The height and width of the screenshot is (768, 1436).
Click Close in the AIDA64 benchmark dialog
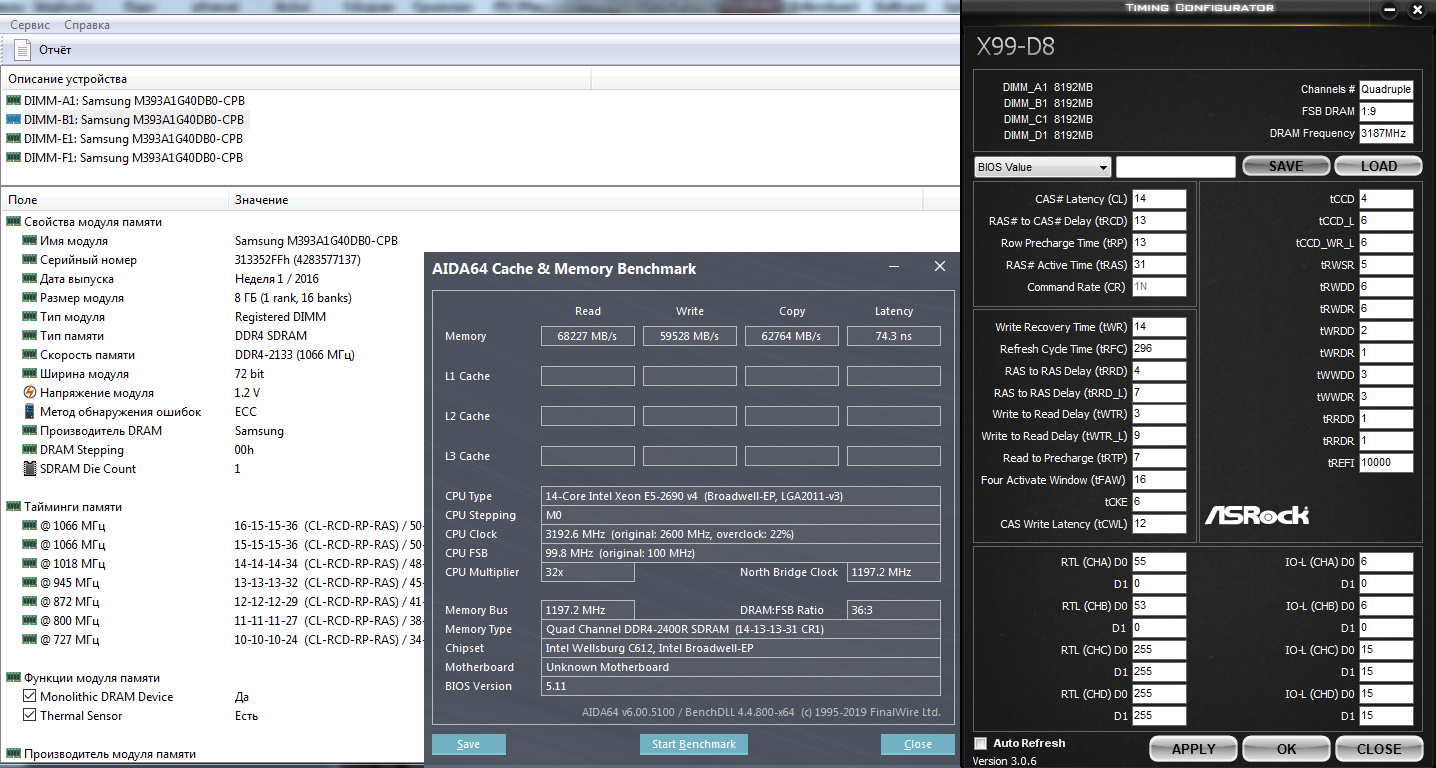918,744
